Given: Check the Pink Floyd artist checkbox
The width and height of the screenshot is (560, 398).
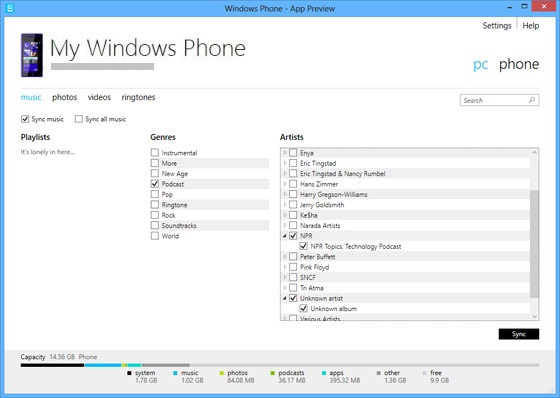Looking at the screenshot, I should coord(293,267).
